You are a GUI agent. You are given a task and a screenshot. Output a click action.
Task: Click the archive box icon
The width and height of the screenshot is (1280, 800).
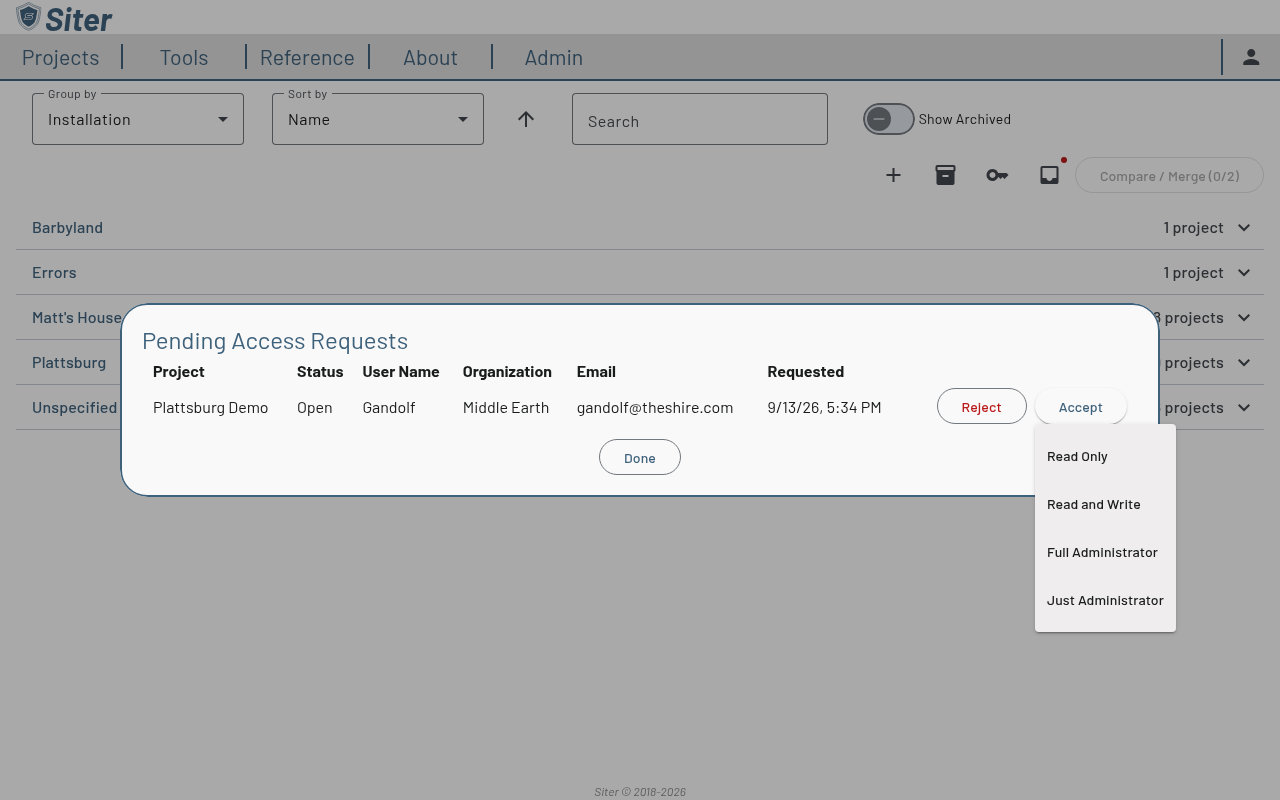[x=945, y=175]
